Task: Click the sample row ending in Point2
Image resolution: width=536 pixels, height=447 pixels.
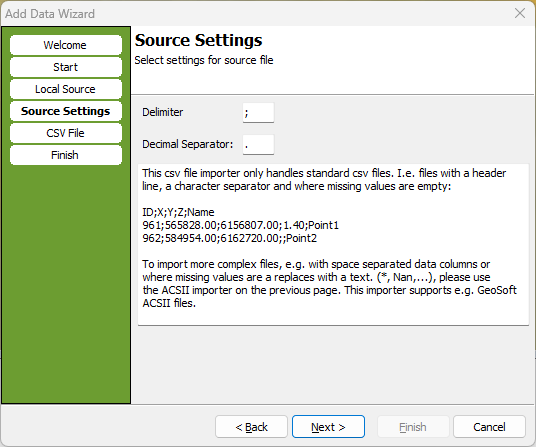Action: pos(229,238)
